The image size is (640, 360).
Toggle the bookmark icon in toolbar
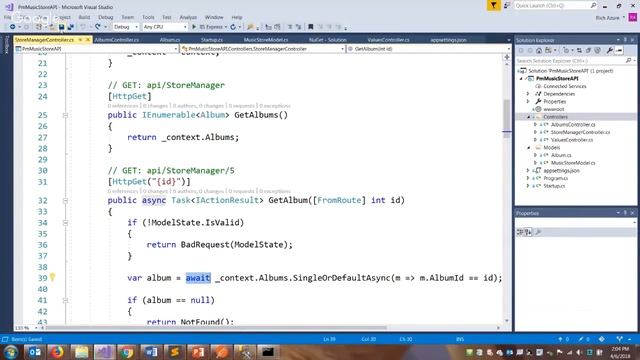pos(311,27)
